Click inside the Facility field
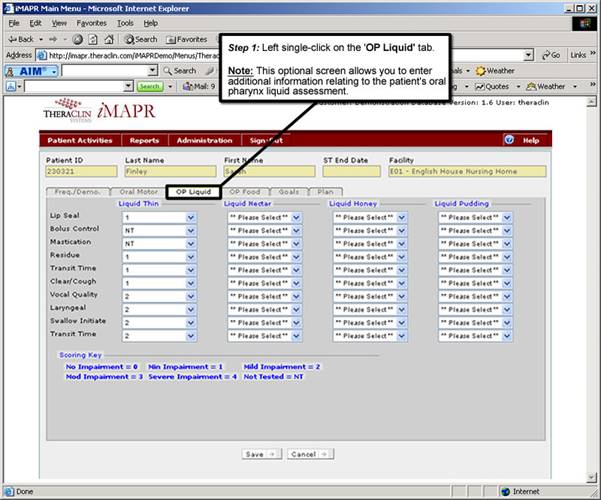This screenshot has height=500, width=601. click(x=467, y=171)
